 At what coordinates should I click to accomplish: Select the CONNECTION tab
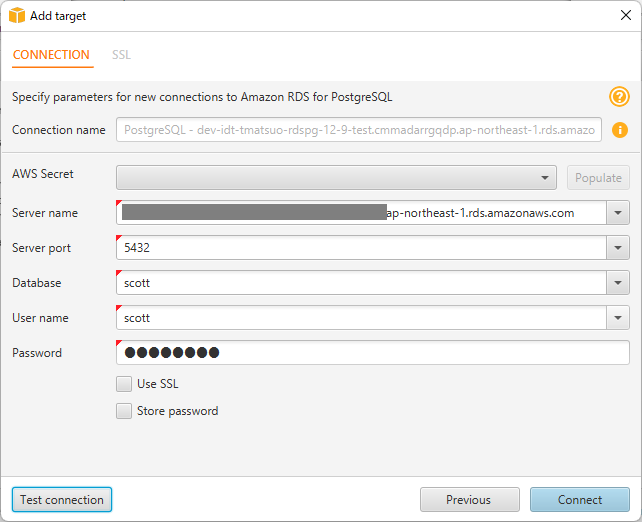51,55
